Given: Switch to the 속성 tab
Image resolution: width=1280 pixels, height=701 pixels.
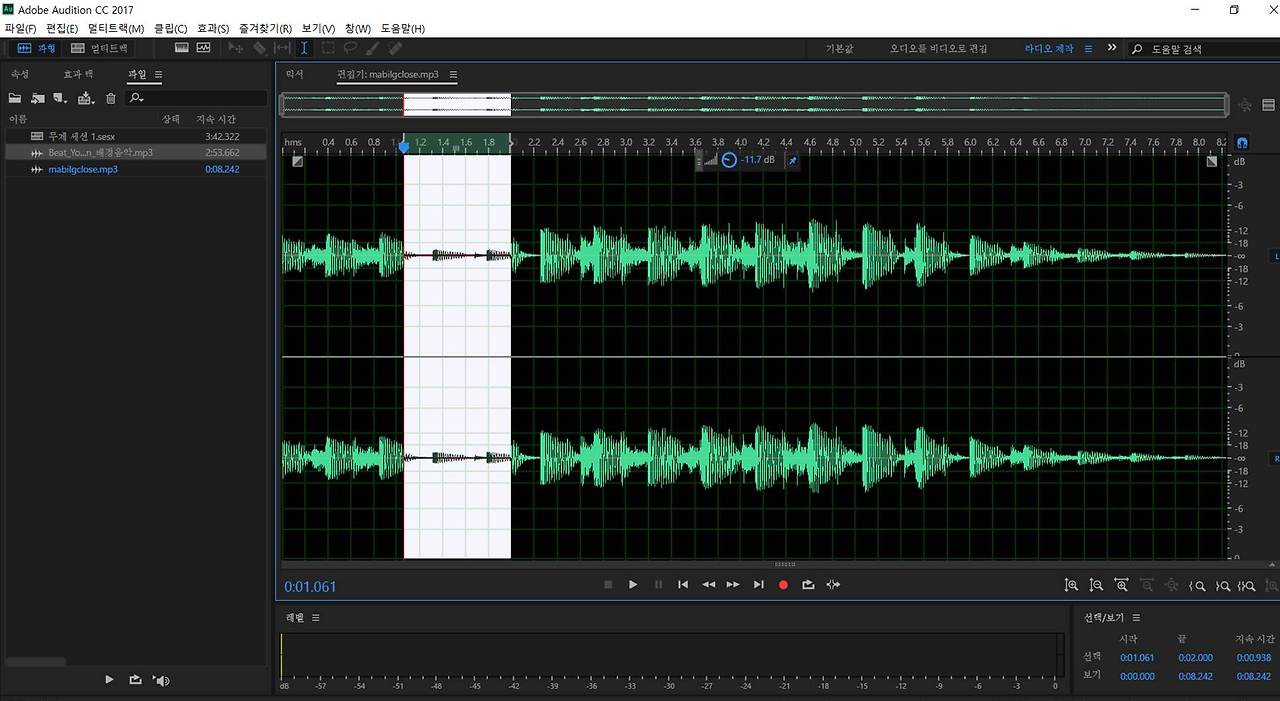Looking at the screenshot, I should (20, 74).
